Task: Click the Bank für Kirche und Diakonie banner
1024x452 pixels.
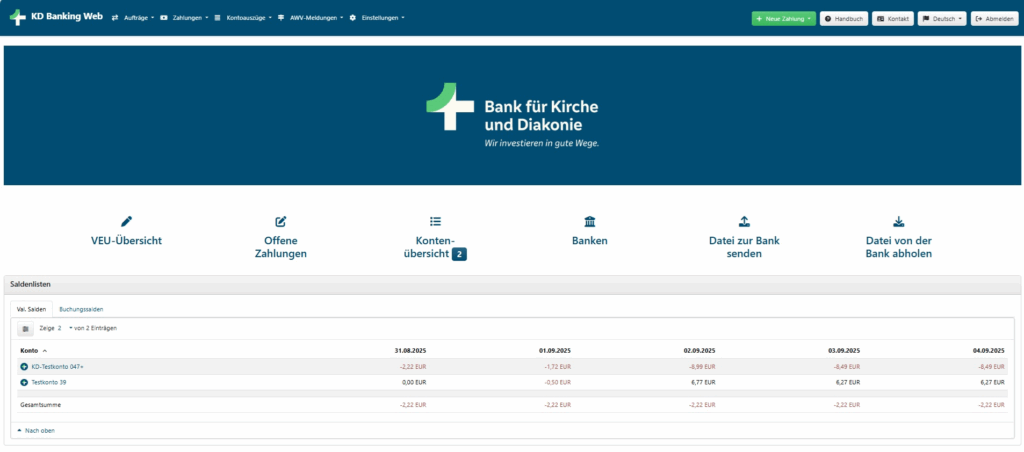Action: [512, 115]
